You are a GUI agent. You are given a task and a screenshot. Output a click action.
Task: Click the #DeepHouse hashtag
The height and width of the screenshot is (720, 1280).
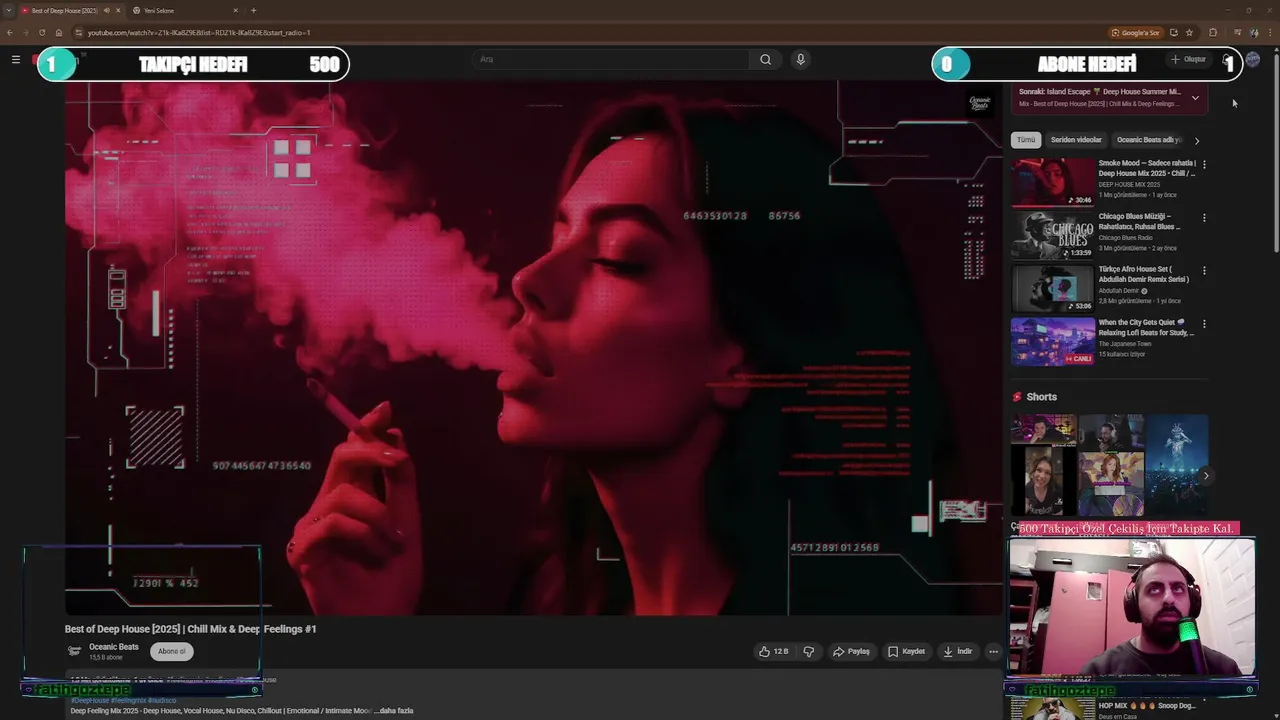(90, 700)
